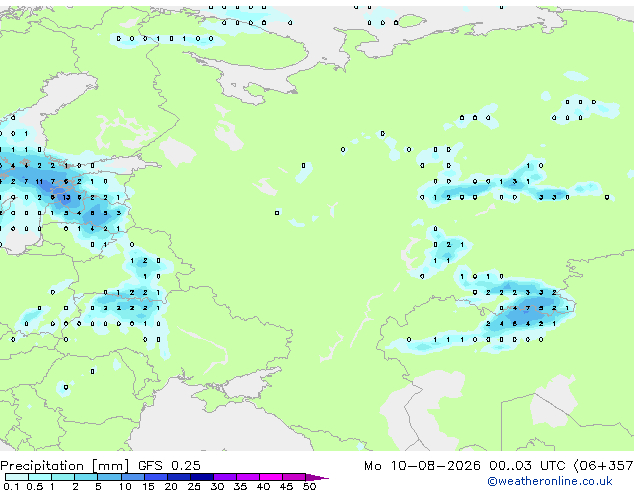Screen dimensions: 634x490
Task: Click the legend label '25'
Action: tap(194, 486)
